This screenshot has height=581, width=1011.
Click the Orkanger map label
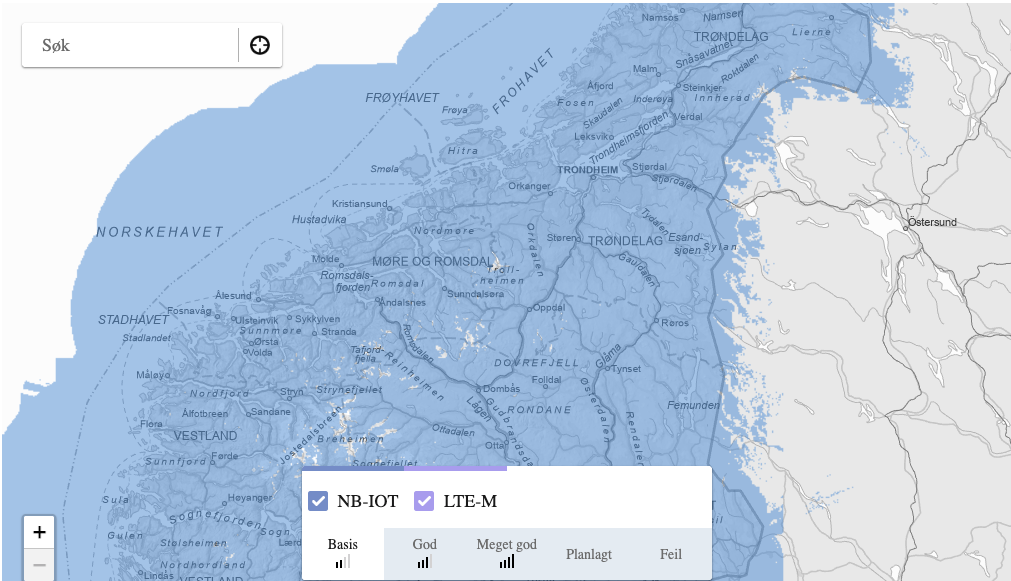[x=529, y=186]
